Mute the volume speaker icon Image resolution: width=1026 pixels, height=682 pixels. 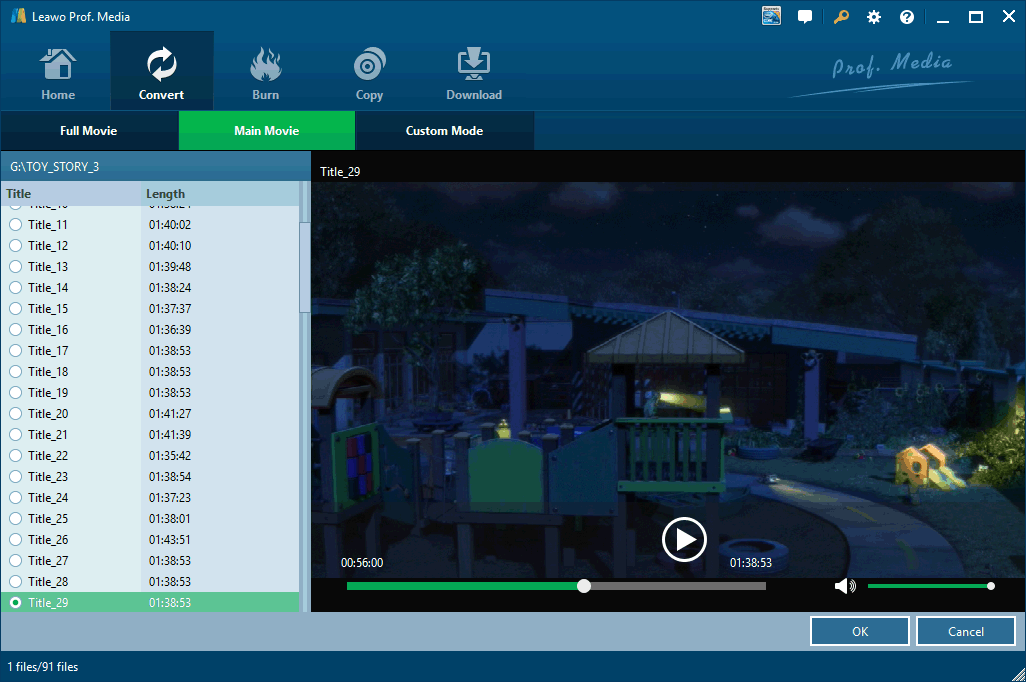845,586
